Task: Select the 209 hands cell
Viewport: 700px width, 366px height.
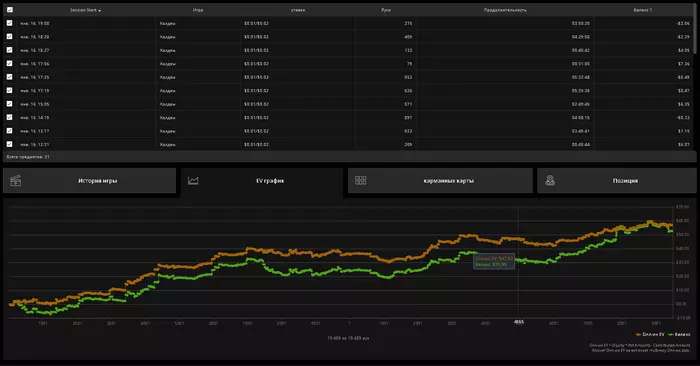Action: tap(408, 145)
